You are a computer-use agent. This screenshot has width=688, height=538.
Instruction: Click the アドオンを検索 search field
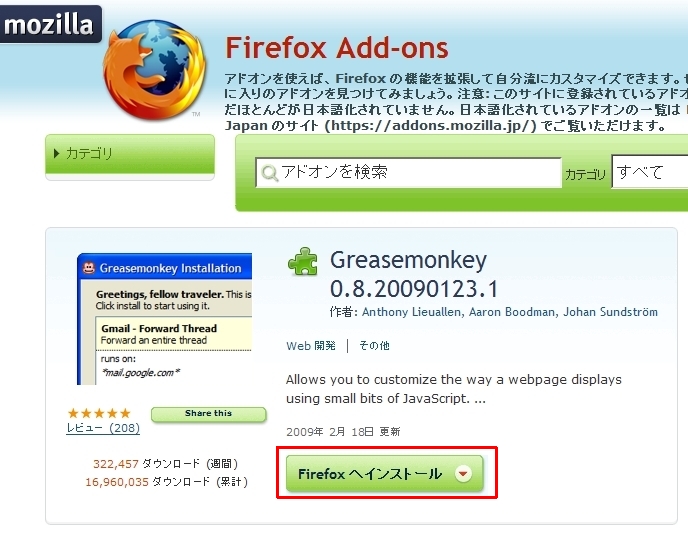coord(408,172)
